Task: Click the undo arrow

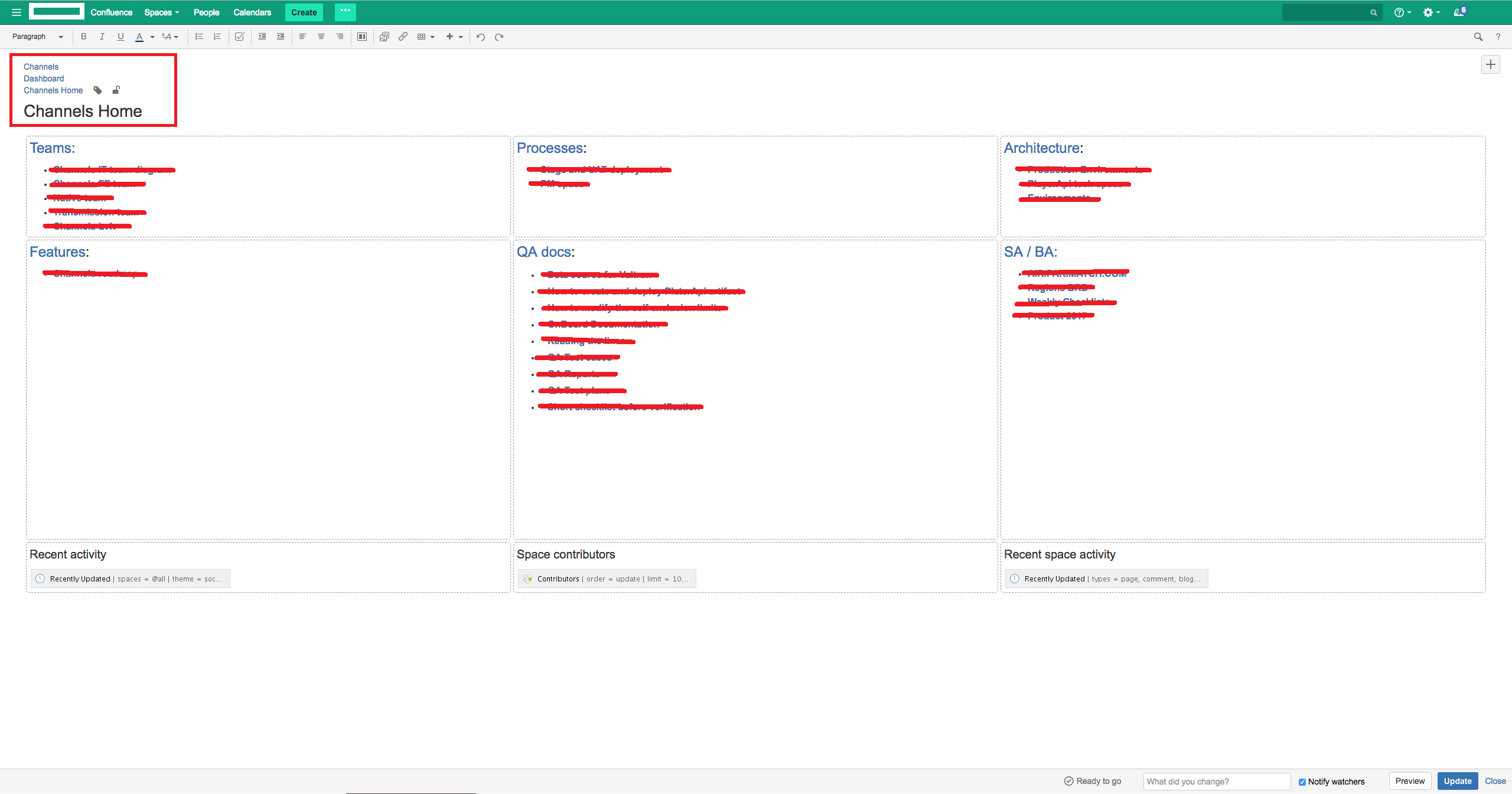Action: pos(481,37)
